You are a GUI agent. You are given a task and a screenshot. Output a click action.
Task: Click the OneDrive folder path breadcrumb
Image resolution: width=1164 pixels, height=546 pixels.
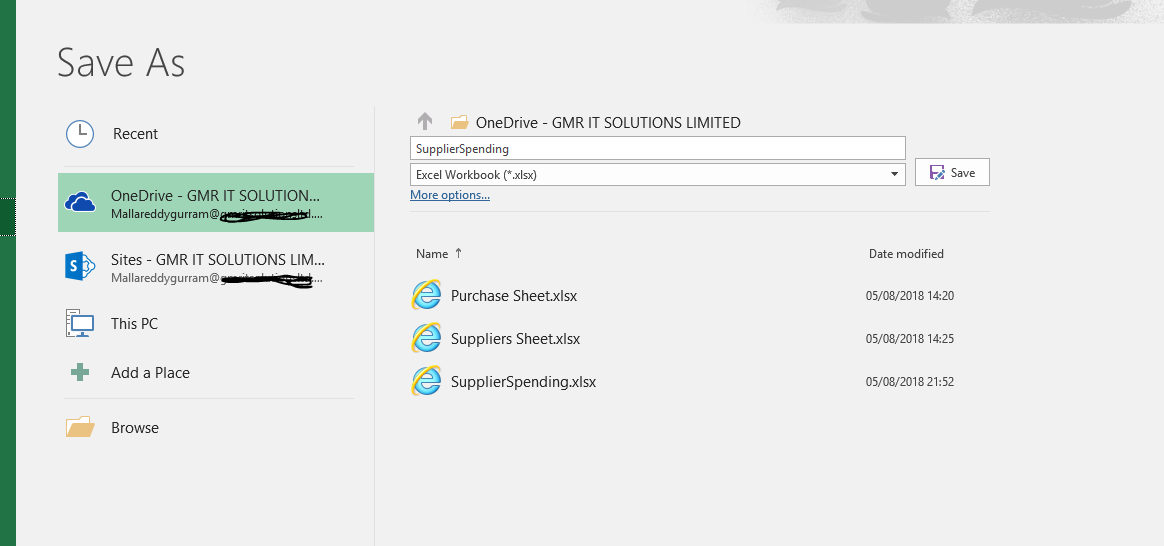click(x=607, y=123)
